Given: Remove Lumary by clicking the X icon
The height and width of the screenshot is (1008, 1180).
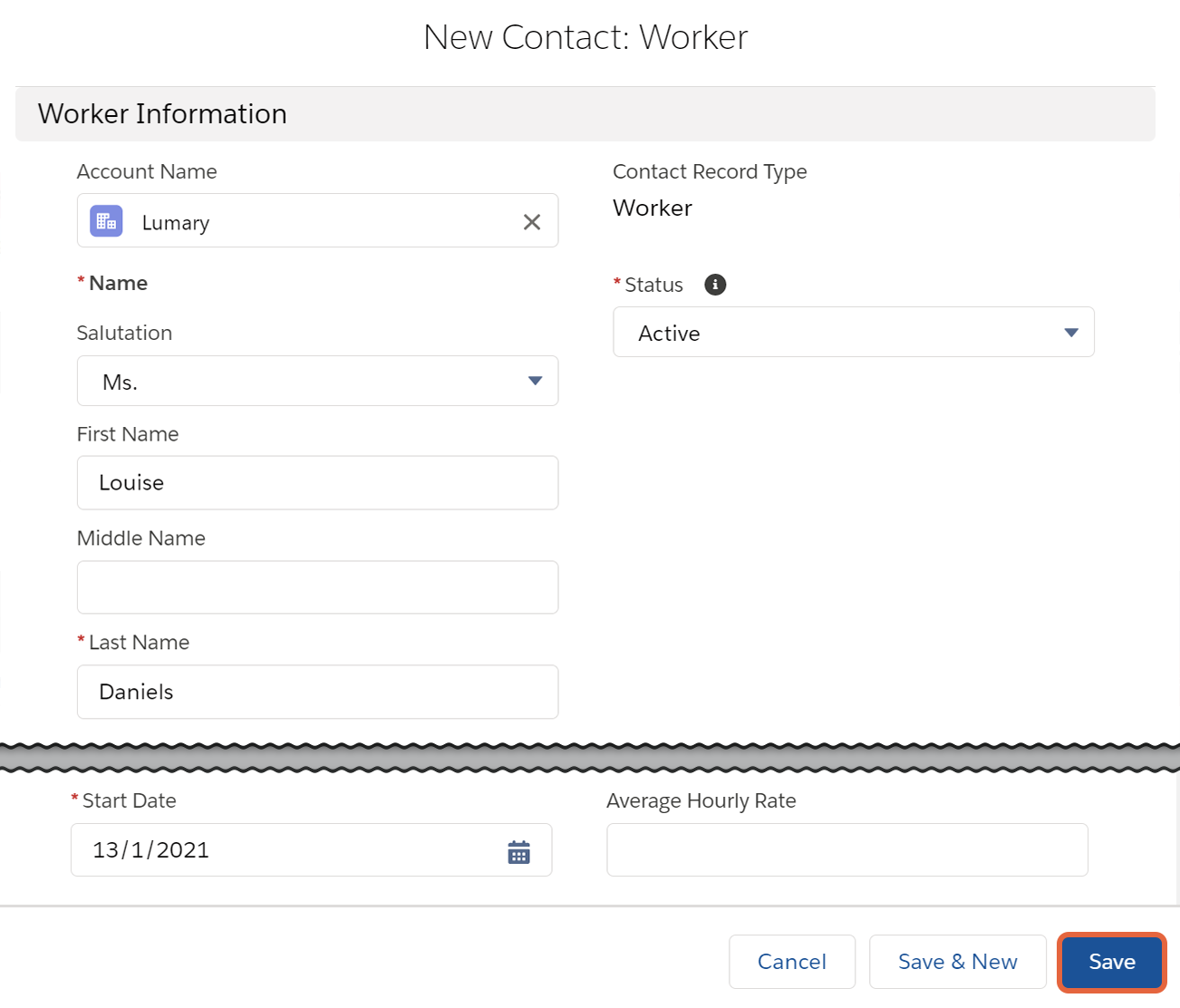Looking at the screenshot, I should coord(532,220).
